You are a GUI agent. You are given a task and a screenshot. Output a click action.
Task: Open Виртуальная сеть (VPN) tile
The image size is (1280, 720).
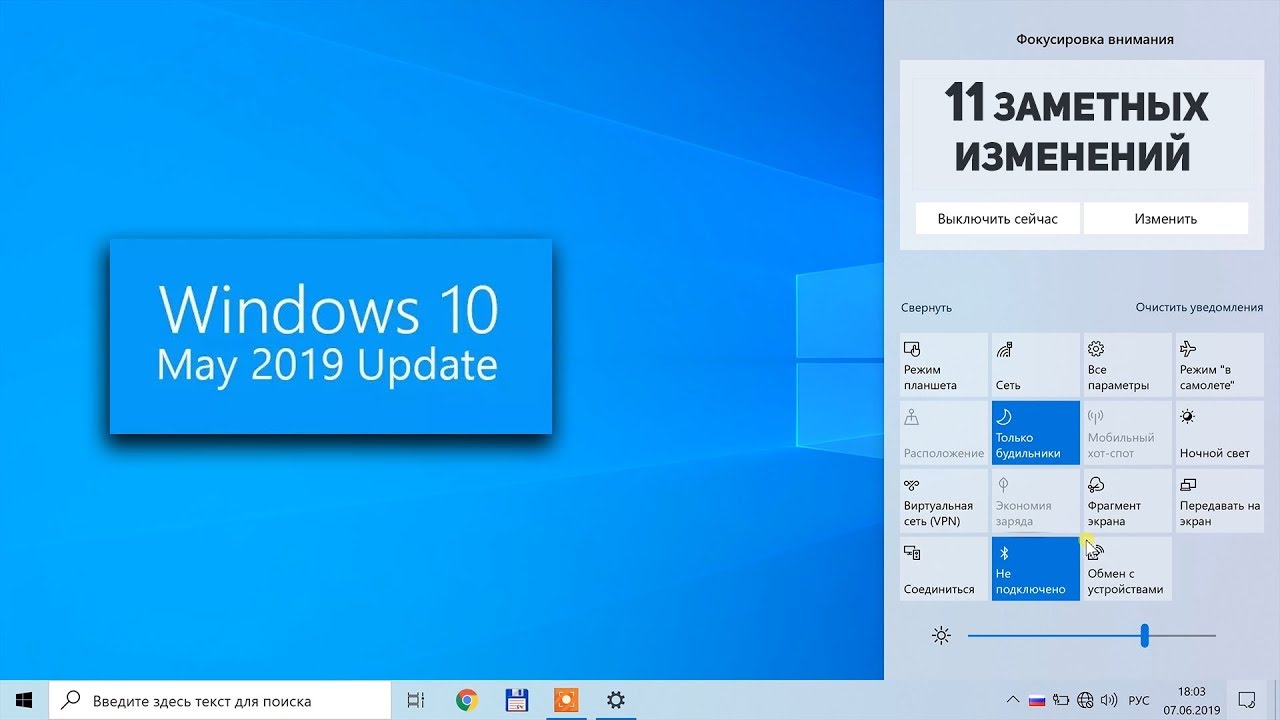click(x=943, y=501)
